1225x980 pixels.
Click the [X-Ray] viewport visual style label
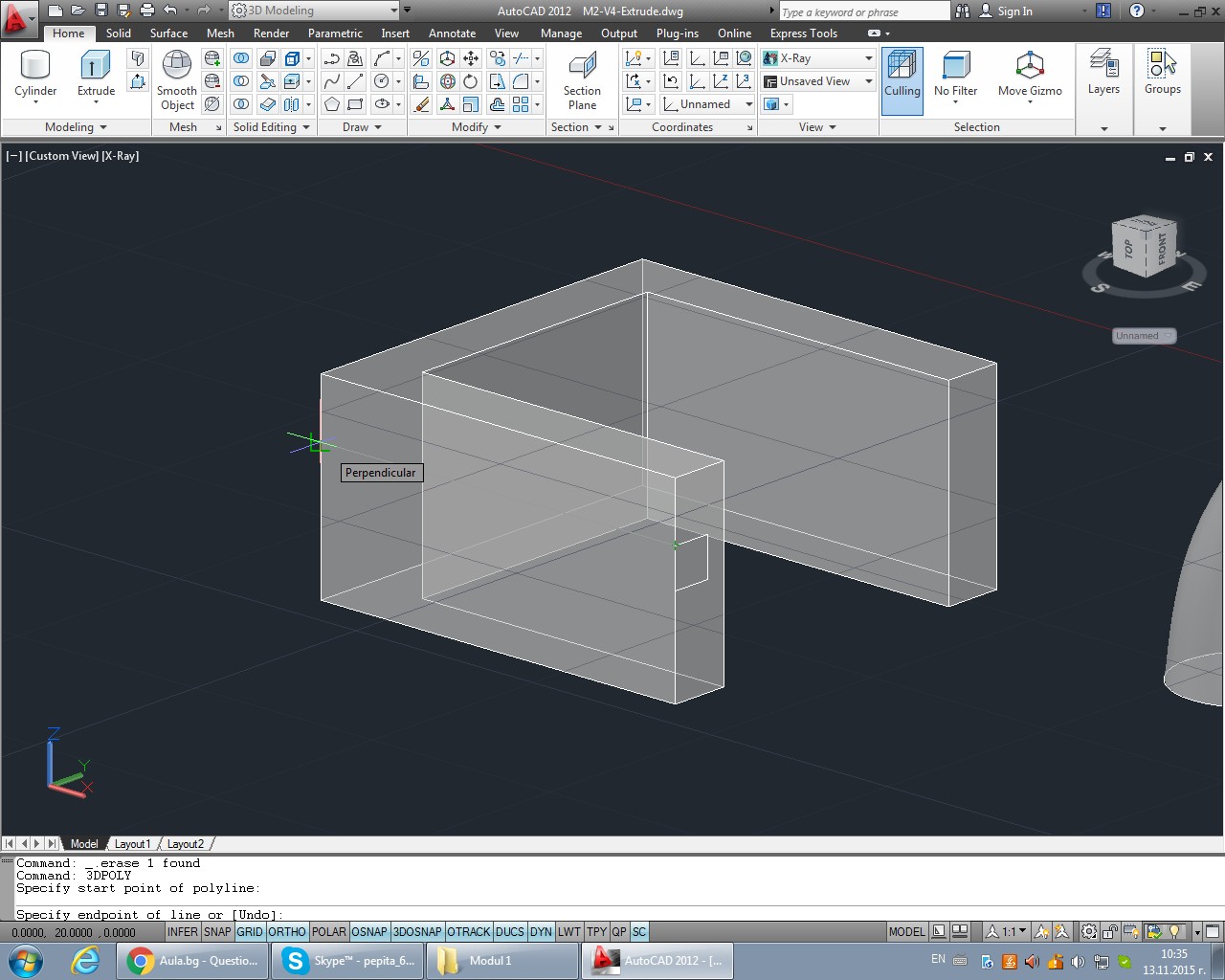tap(121, 155)
